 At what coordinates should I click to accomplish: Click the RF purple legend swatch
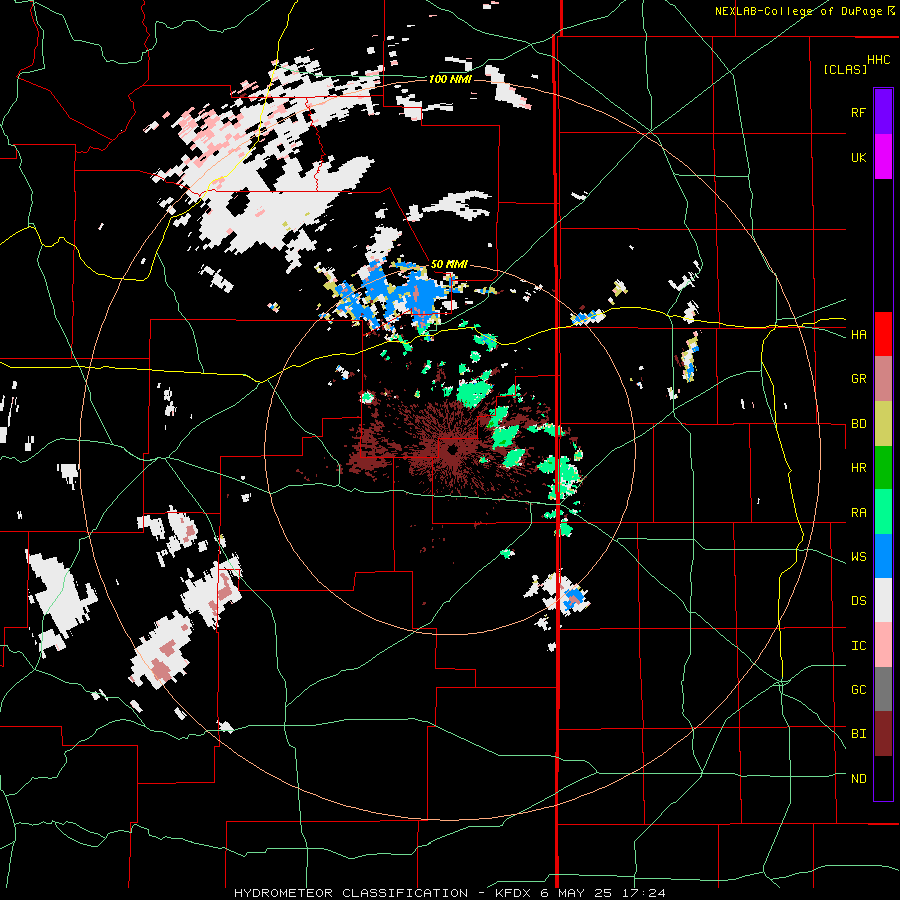click(883, 112)
